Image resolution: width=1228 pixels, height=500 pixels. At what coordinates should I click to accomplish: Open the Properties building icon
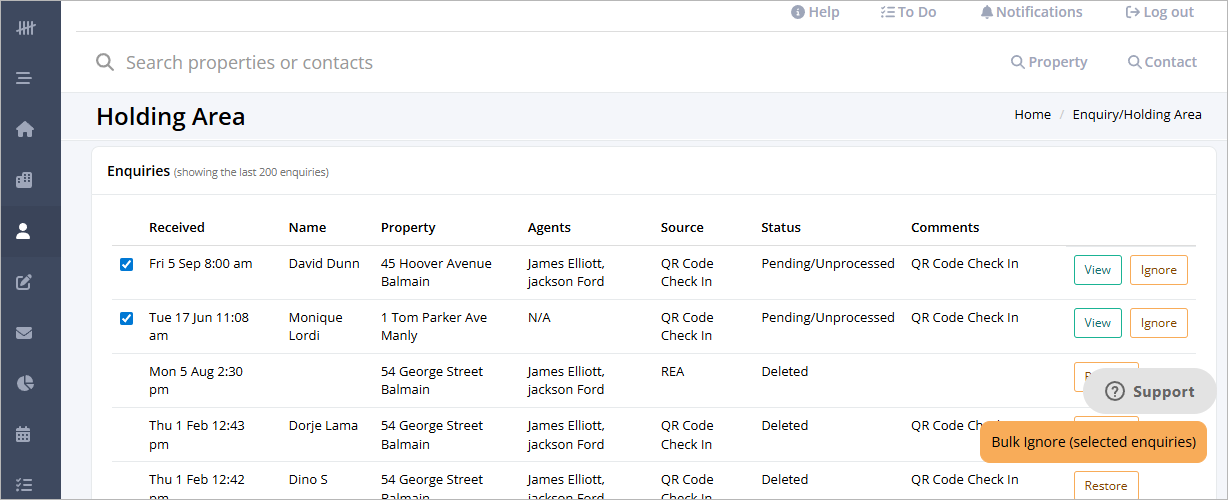pyautogui.click(x=25, y=180)
